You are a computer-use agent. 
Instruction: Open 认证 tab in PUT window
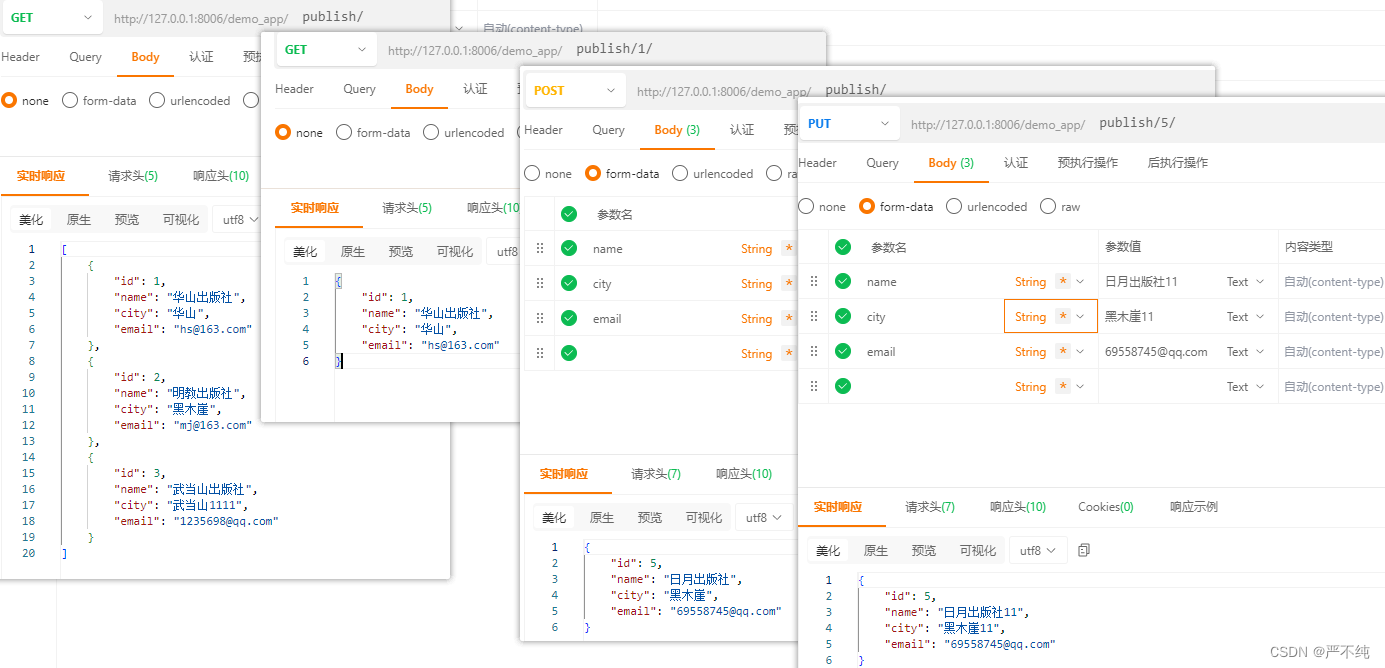click(x=1016, y=163)
